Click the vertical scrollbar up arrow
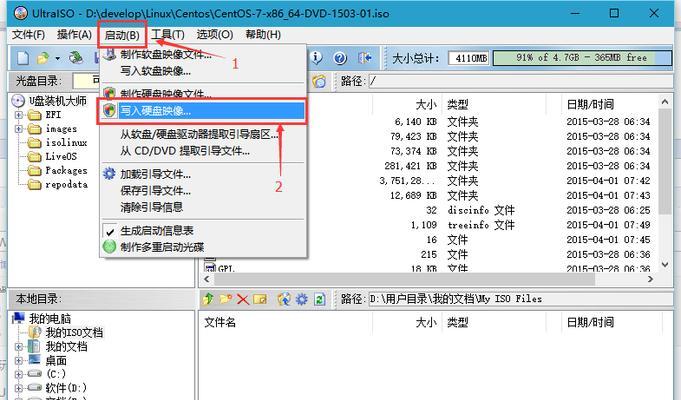The image size is (681, 400). pyautogui.click(x=664, y=102)
